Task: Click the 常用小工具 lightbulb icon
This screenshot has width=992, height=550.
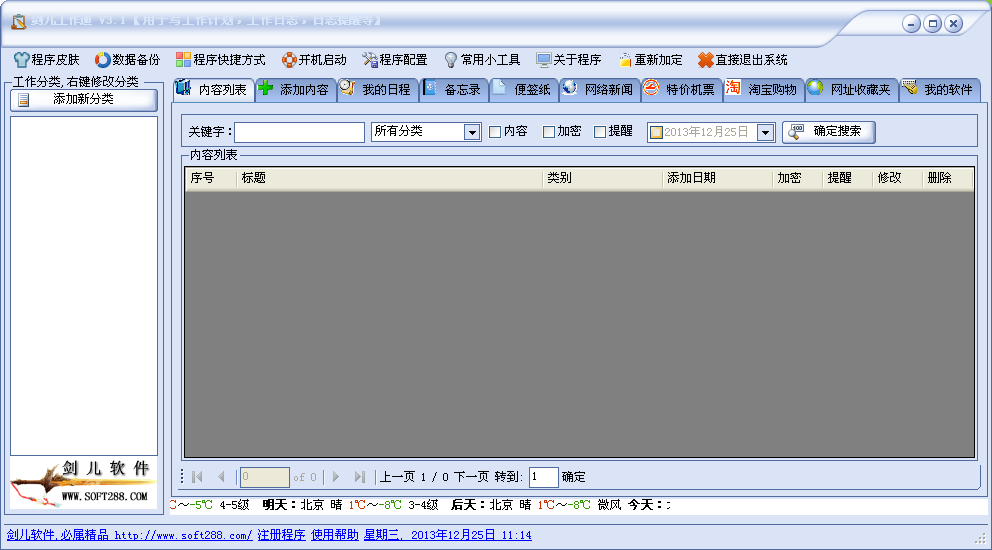Action: pyautogui.click(x=450, y=59)
